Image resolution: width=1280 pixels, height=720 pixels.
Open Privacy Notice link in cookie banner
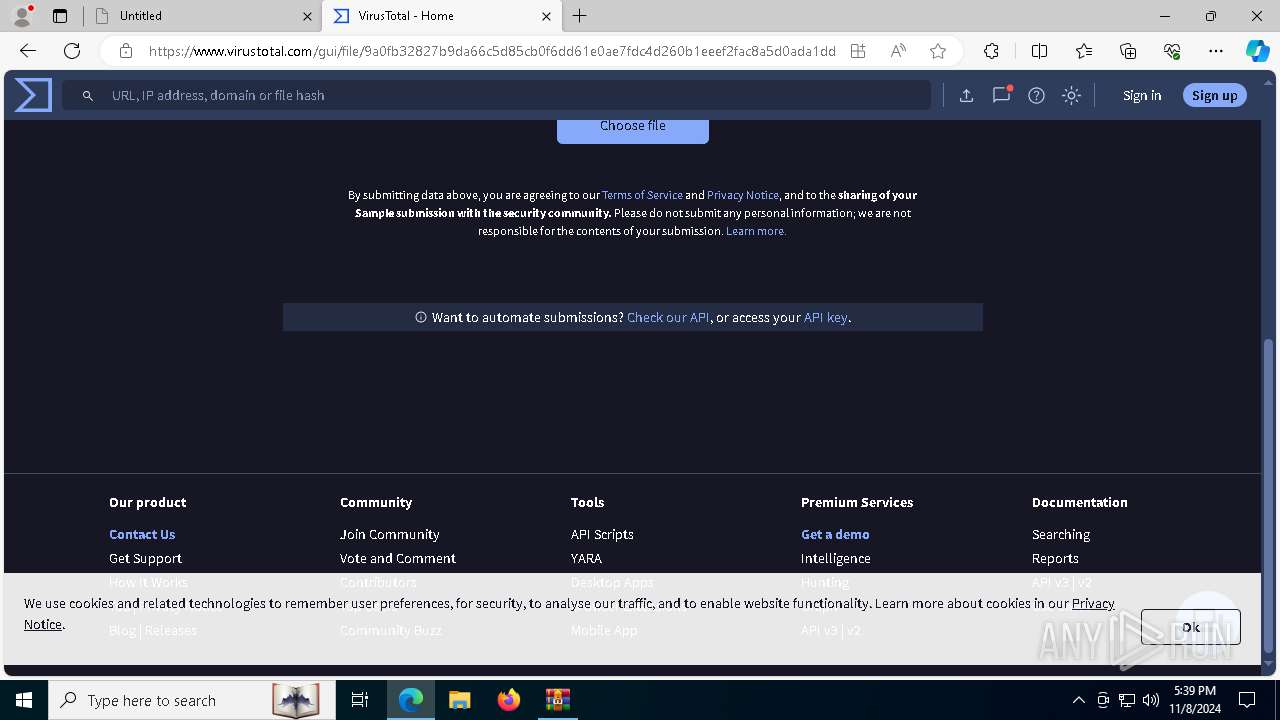[1093, 603]
